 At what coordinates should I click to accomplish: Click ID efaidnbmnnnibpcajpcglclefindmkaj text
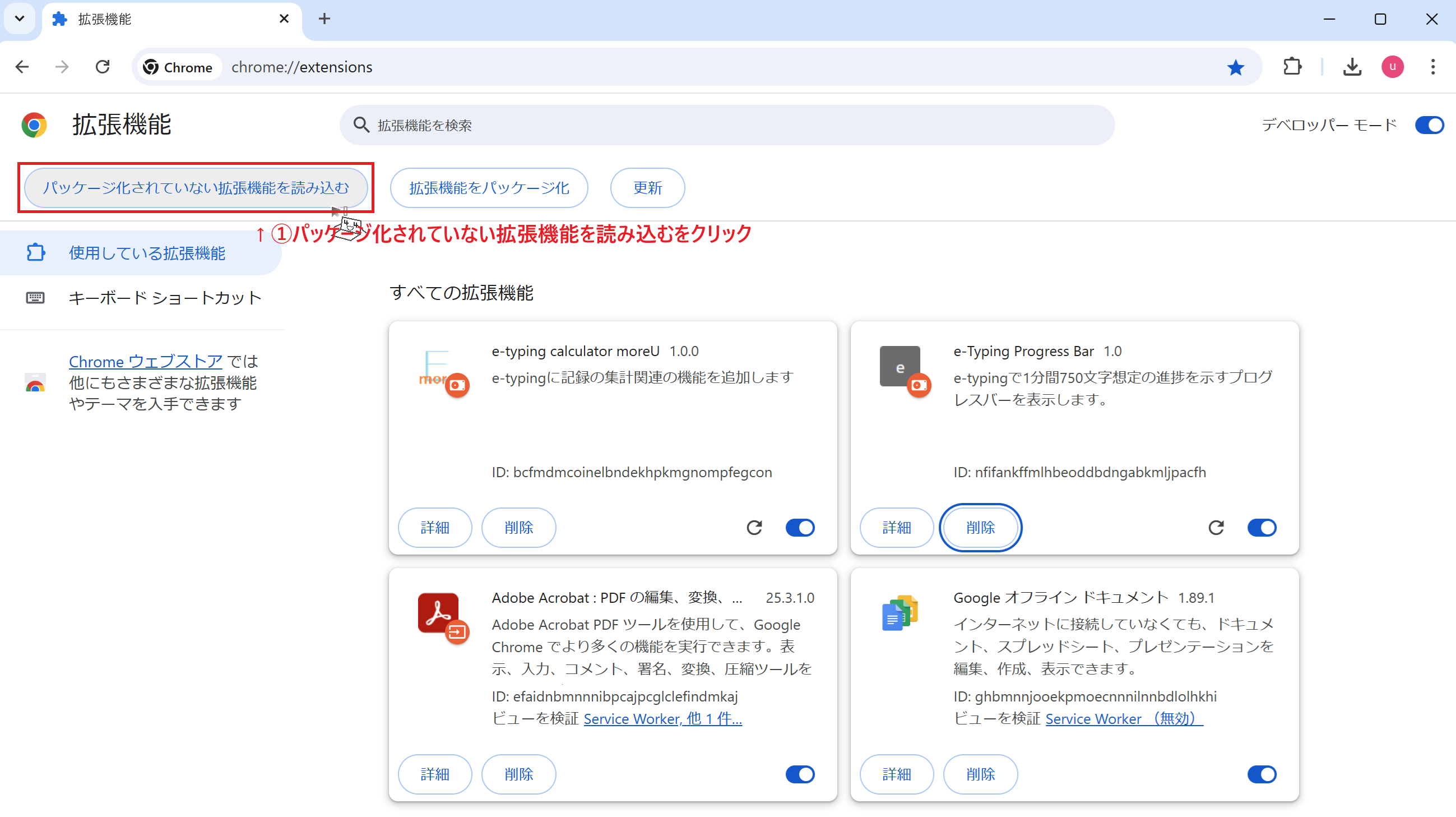[615, 696]
